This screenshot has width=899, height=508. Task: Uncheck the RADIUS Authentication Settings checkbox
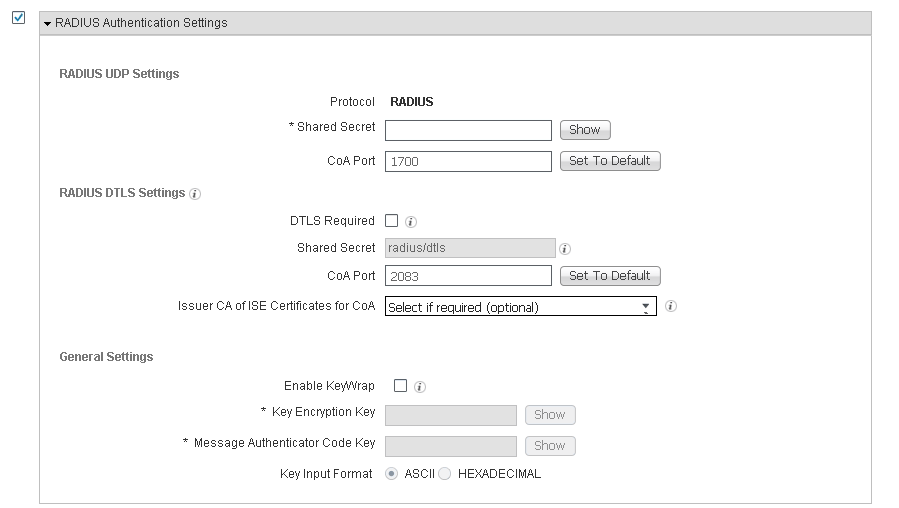click(18, 17)
